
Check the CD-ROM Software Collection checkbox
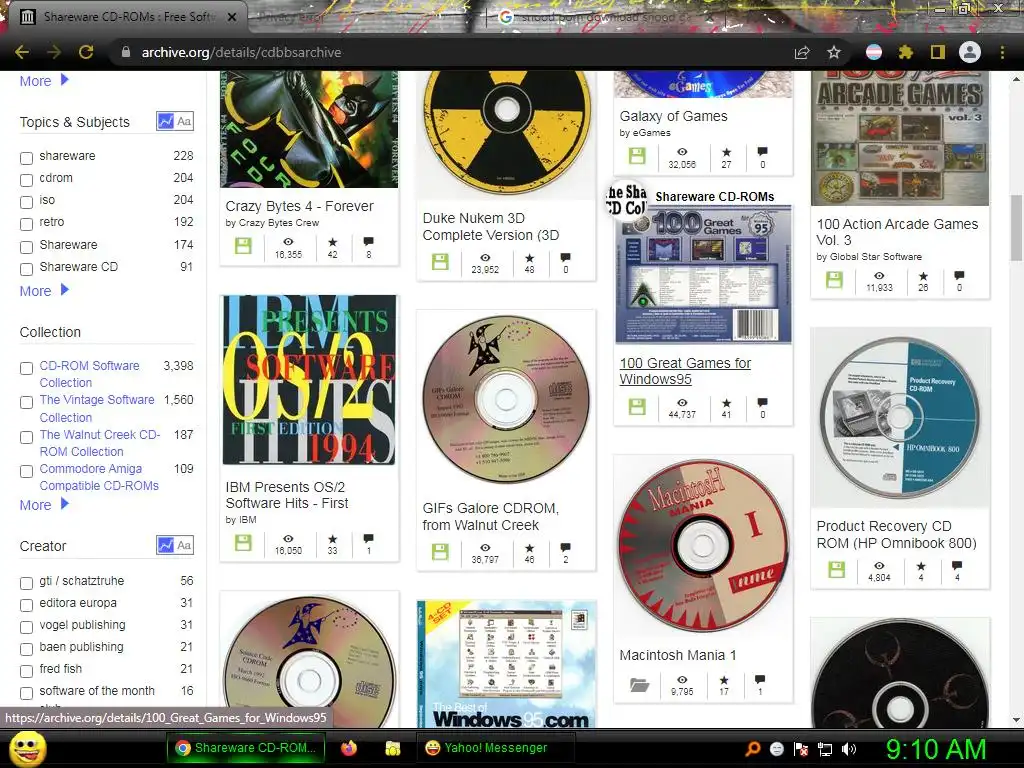pyautogui.click(x=26, y=368)
